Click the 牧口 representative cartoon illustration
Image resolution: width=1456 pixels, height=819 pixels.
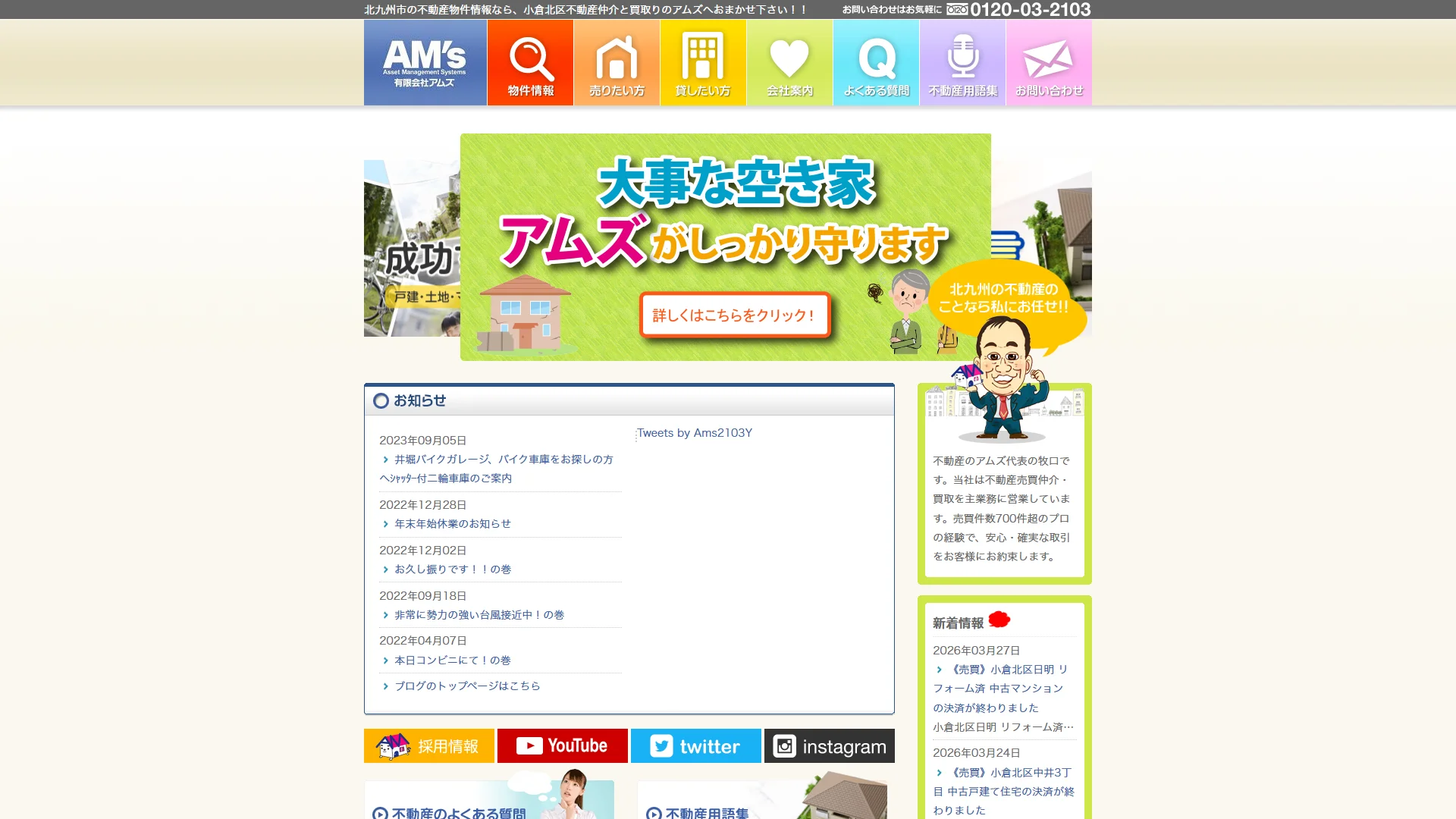point(1003,379)
